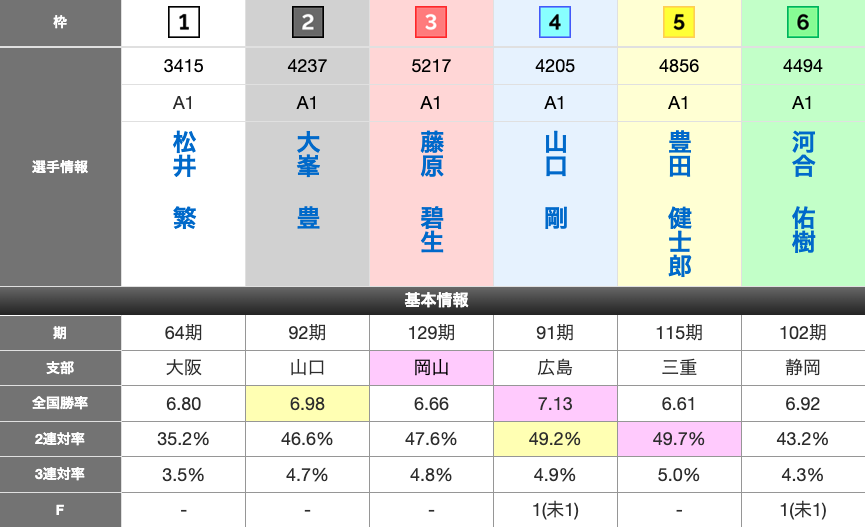This screenshot has width=865, height=527.
Task: Open racer 豊田 健士郎 profile link
Action: (679, 203)
